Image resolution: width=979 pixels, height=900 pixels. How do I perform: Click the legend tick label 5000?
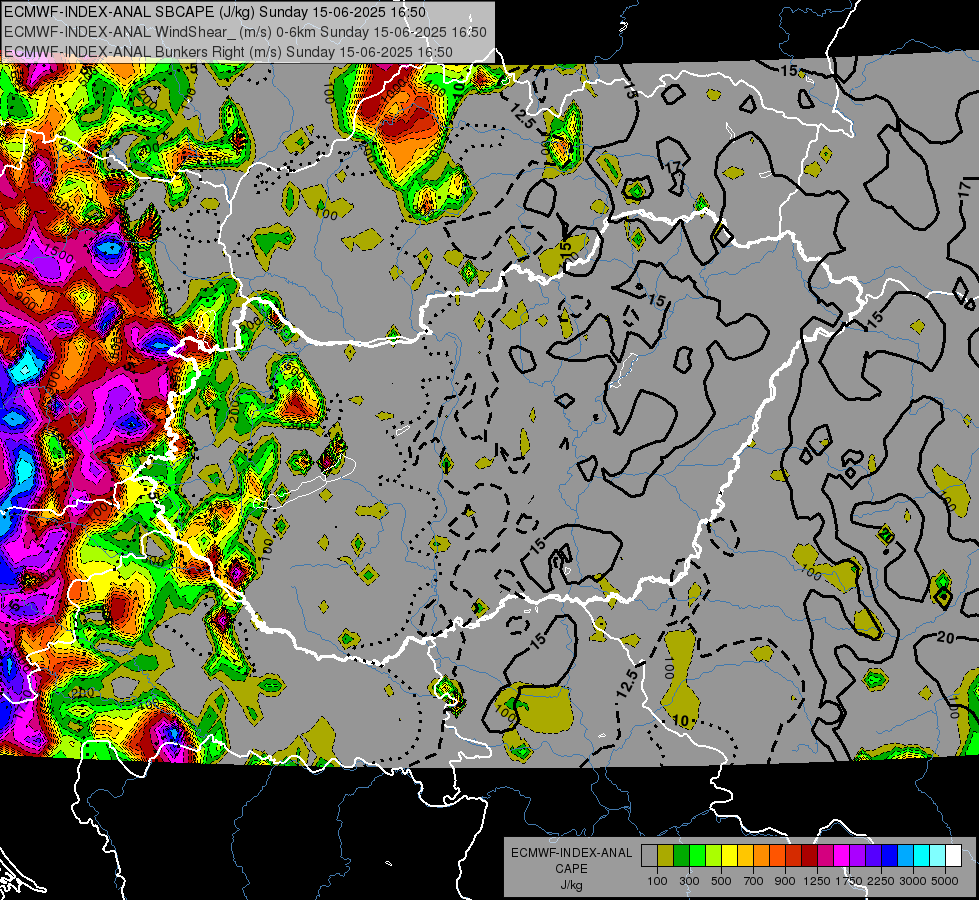[x=945, y=881]
